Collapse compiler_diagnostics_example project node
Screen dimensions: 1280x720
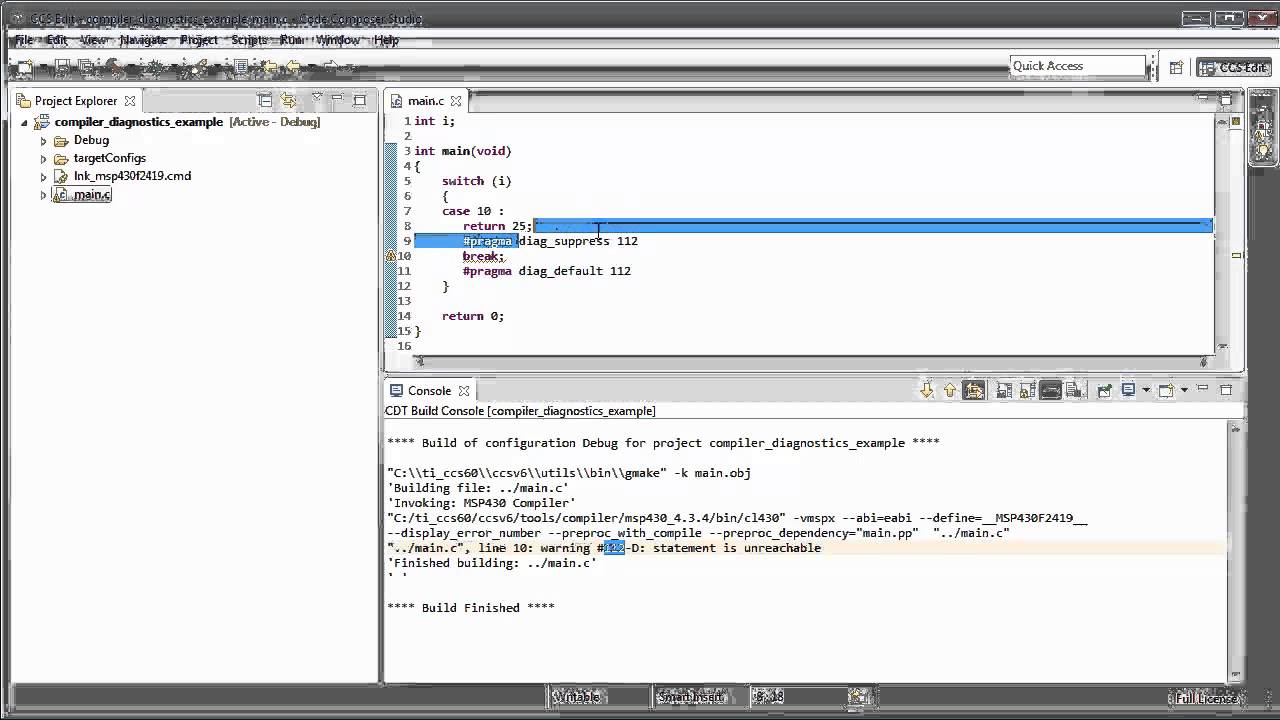point(25,122)
